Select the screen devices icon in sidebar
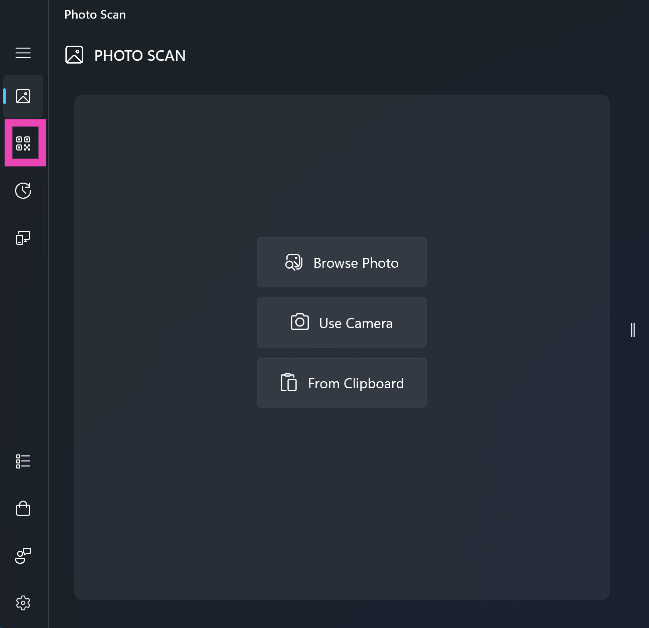This screenshot has width=649, height=628. pyautogui.click(x=23, y=238)
